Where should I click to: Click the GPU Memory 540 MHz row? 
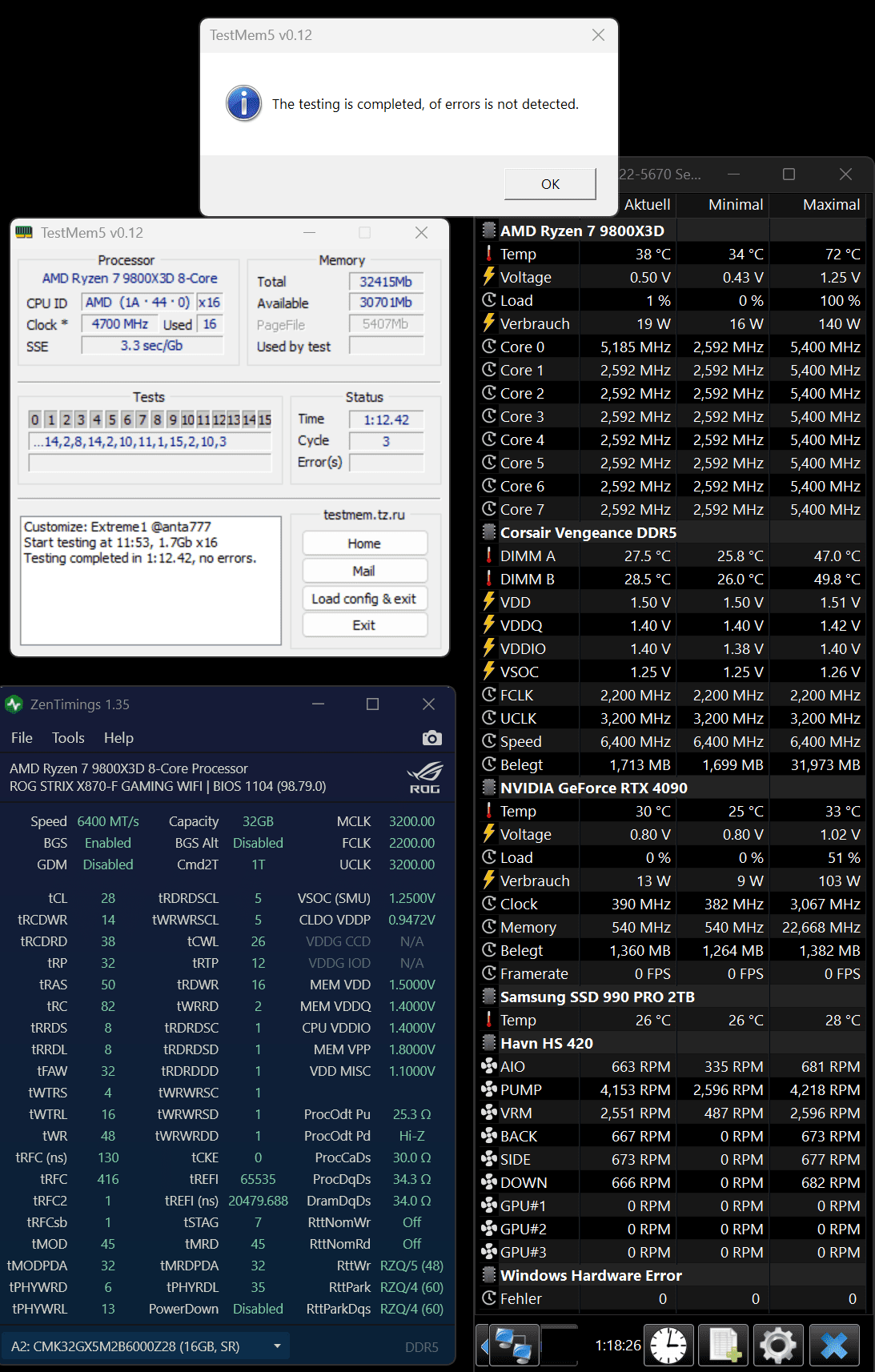672,927
